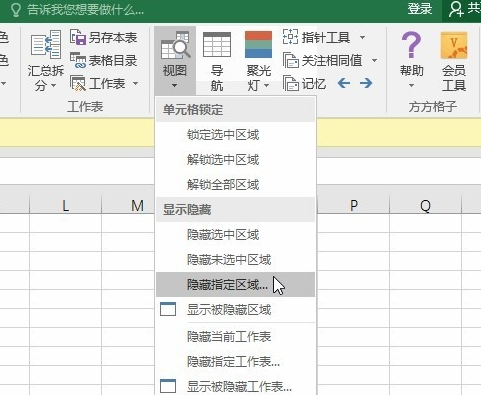
Task: Click the 告诉我您想要做什么 search box
Action: tap(85, 10)
